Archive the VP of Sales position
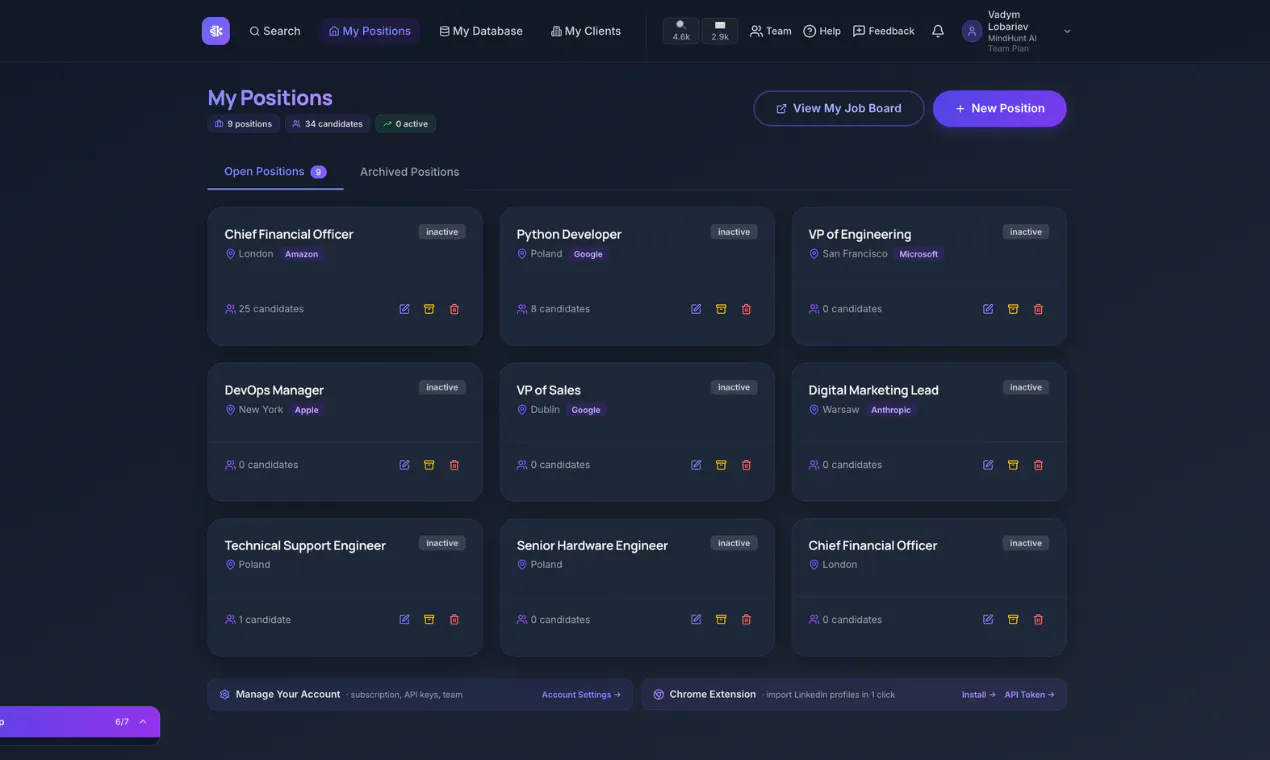The image size is (1270, 760). pos(721,465)
